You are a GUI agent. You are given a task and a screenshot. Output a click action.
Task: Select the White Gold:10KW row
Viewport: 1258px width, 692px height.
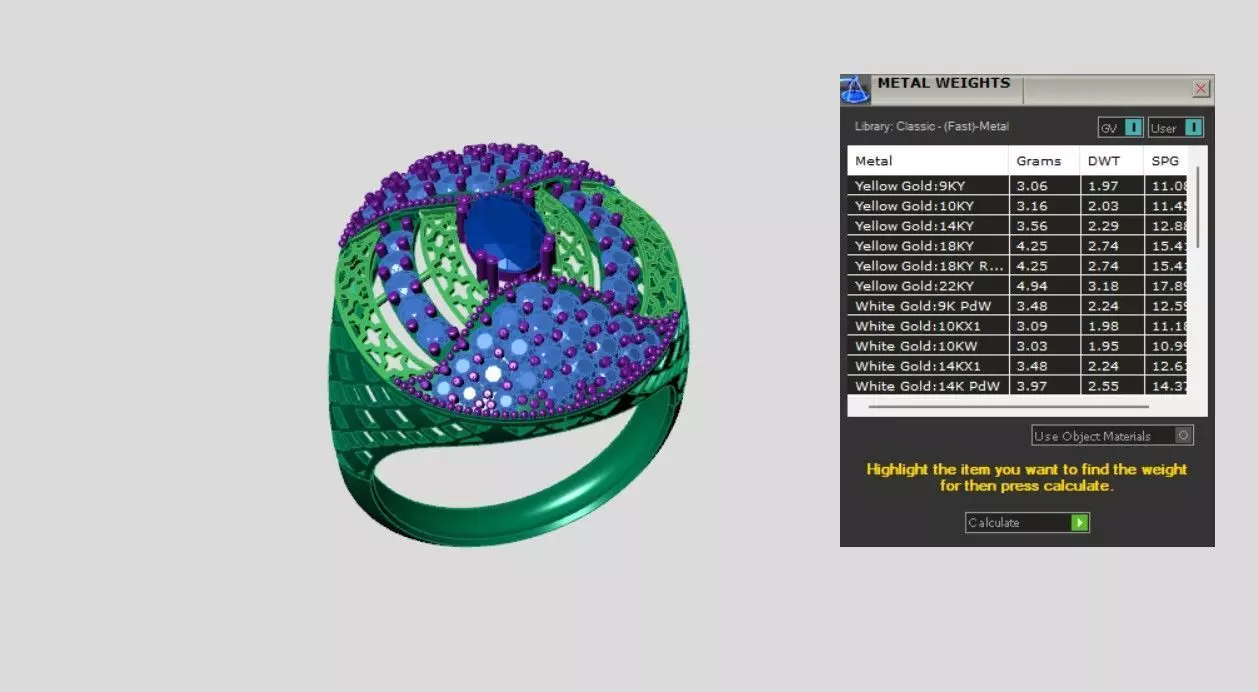point(1017,346)
